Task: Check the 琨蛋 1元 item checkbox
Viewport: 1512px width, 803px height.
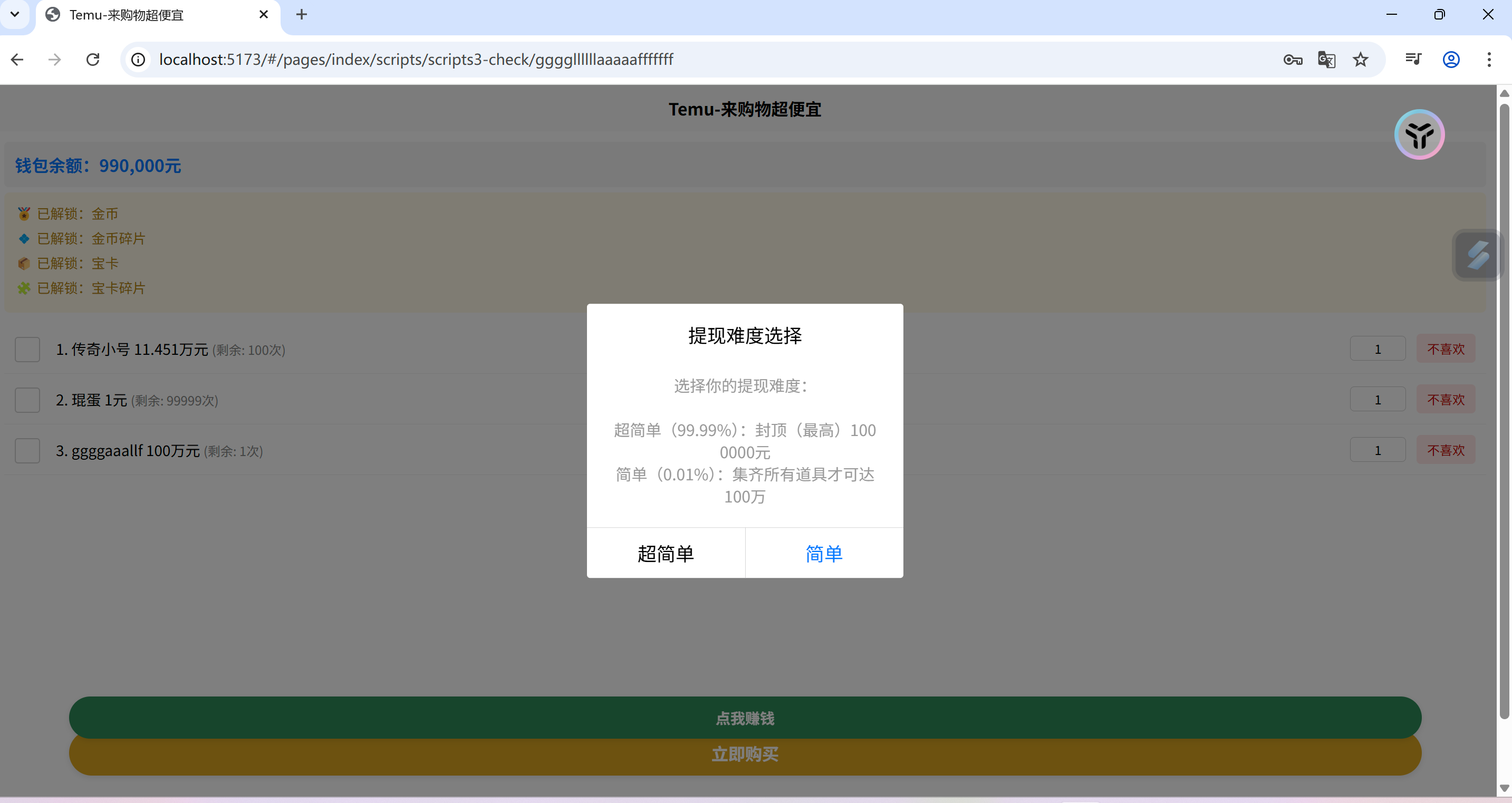Action: (27, 400)
